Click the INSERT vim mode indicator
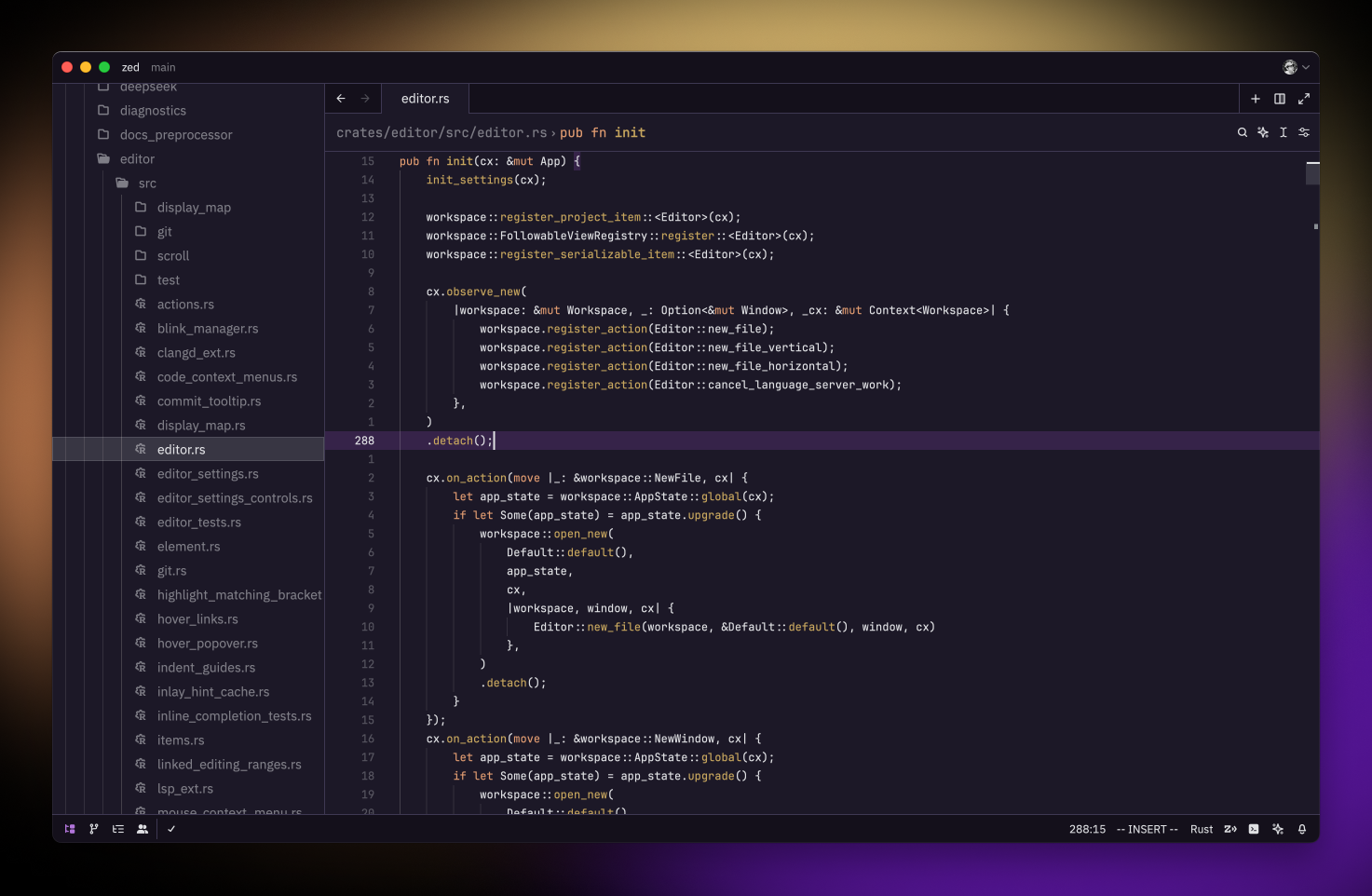 pos(1148,829)
